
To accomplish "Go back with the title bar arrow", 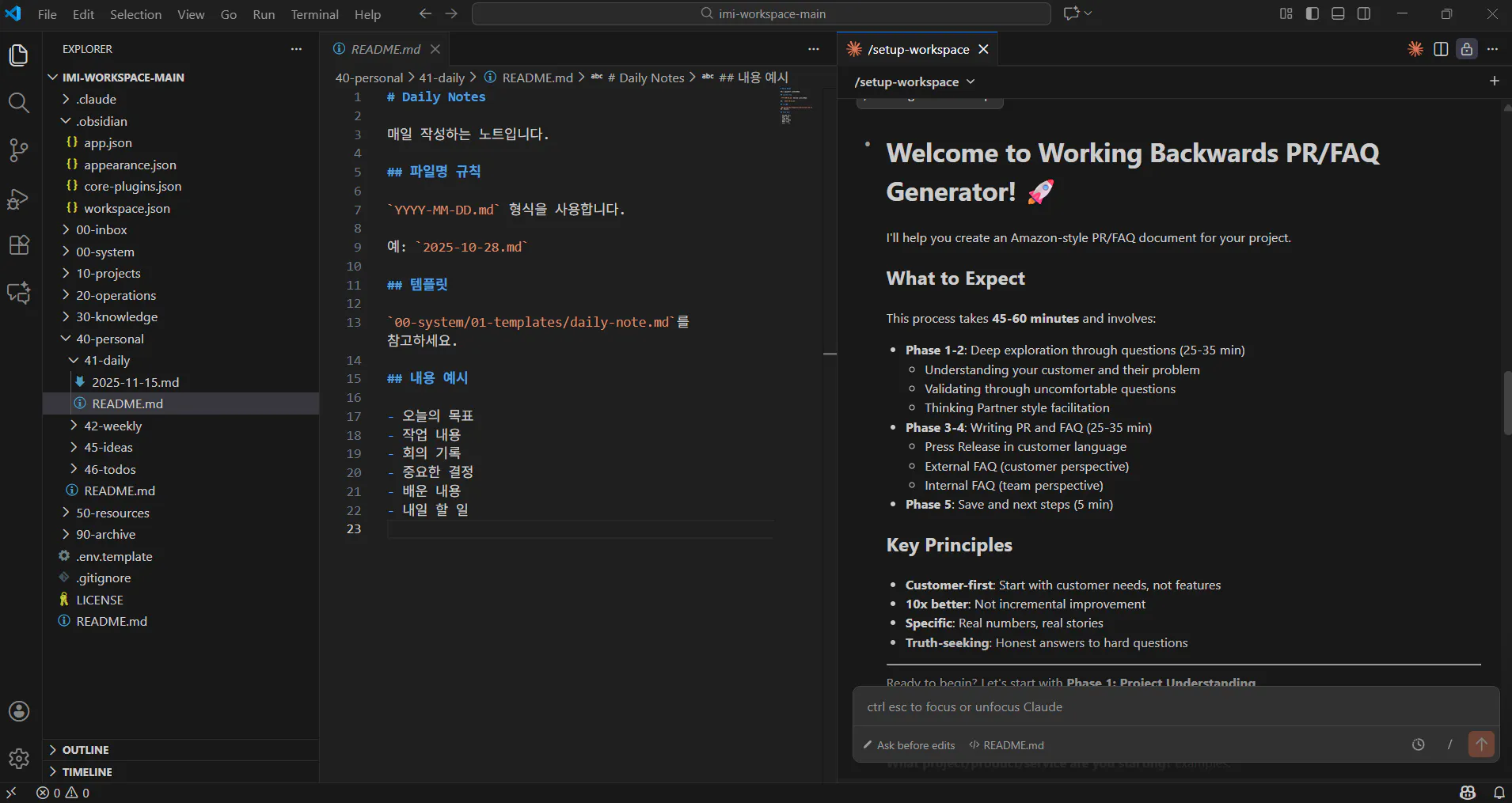I will 425,13.
